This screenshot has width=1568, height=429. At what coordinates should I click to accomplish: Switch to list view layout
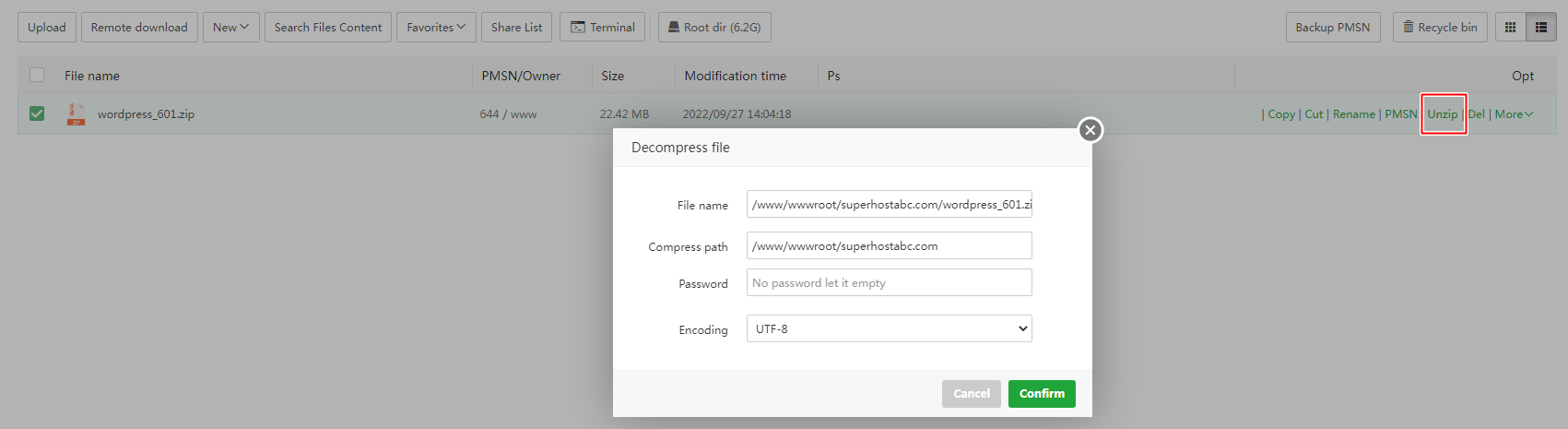pos(1540,28)
